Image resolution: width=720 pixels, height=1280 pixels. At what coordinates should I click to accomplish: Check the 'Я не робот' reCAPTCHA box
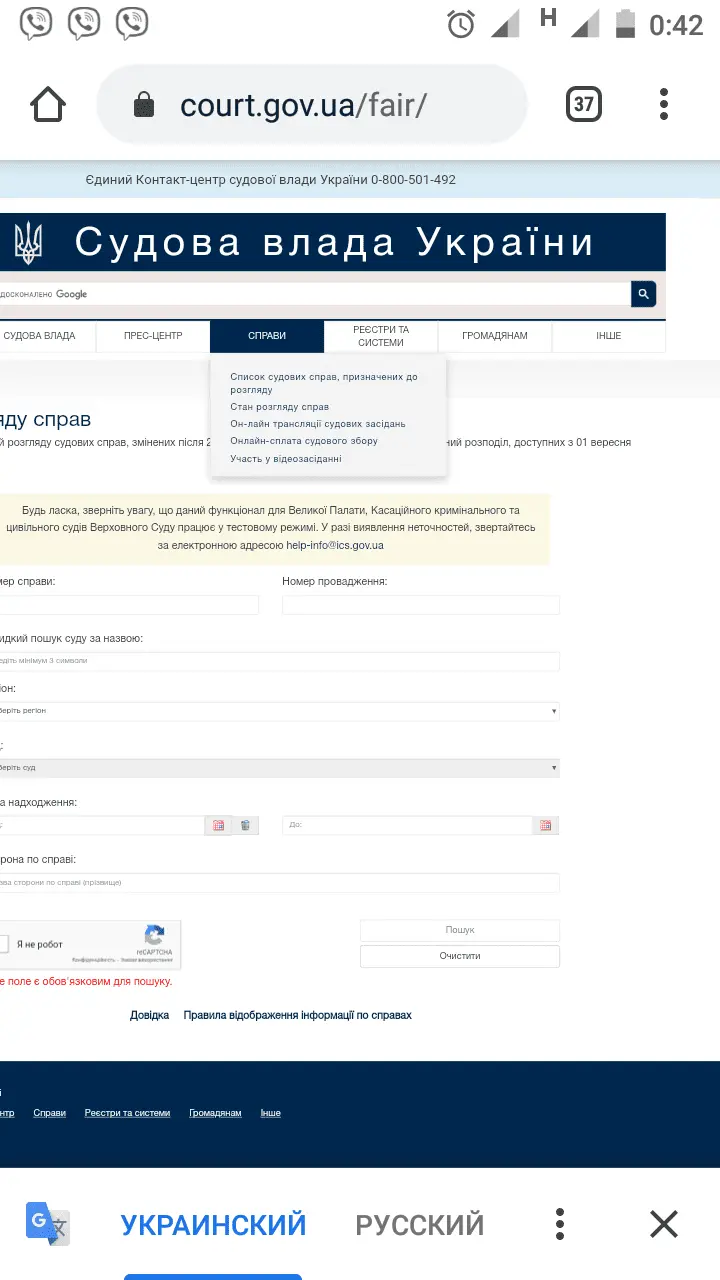(x=4, y=944)
